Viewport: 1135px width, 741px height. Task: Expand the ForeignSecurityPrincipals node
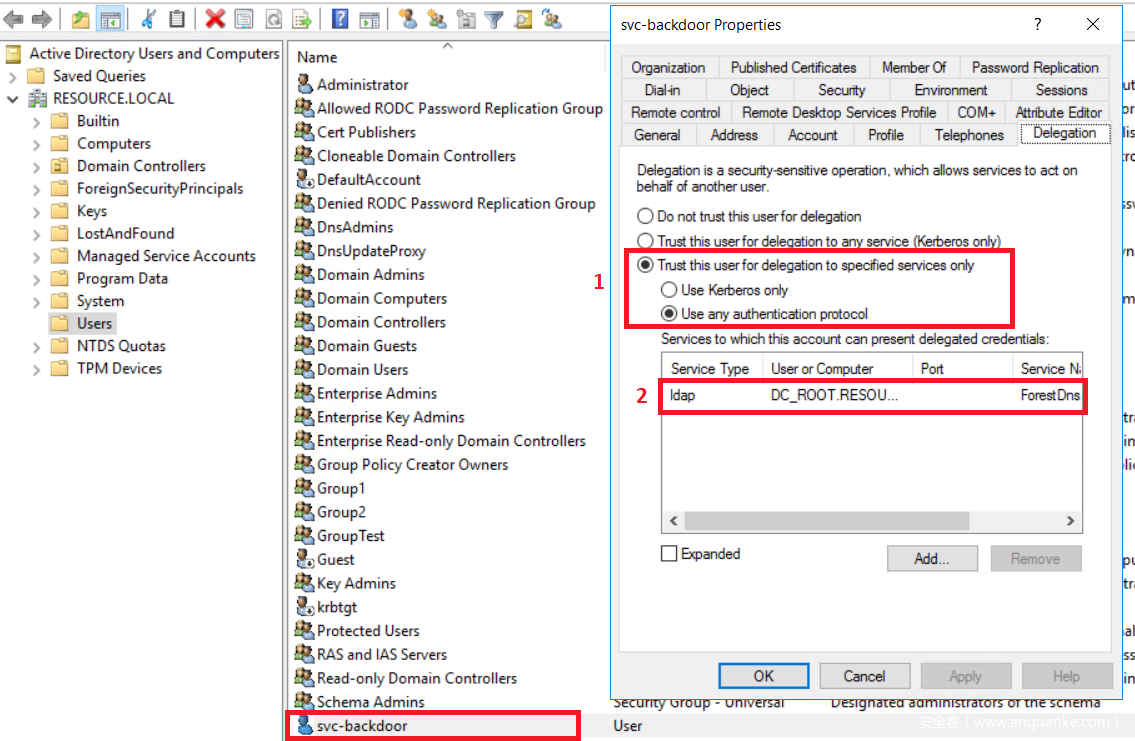(x=36, y=189)
